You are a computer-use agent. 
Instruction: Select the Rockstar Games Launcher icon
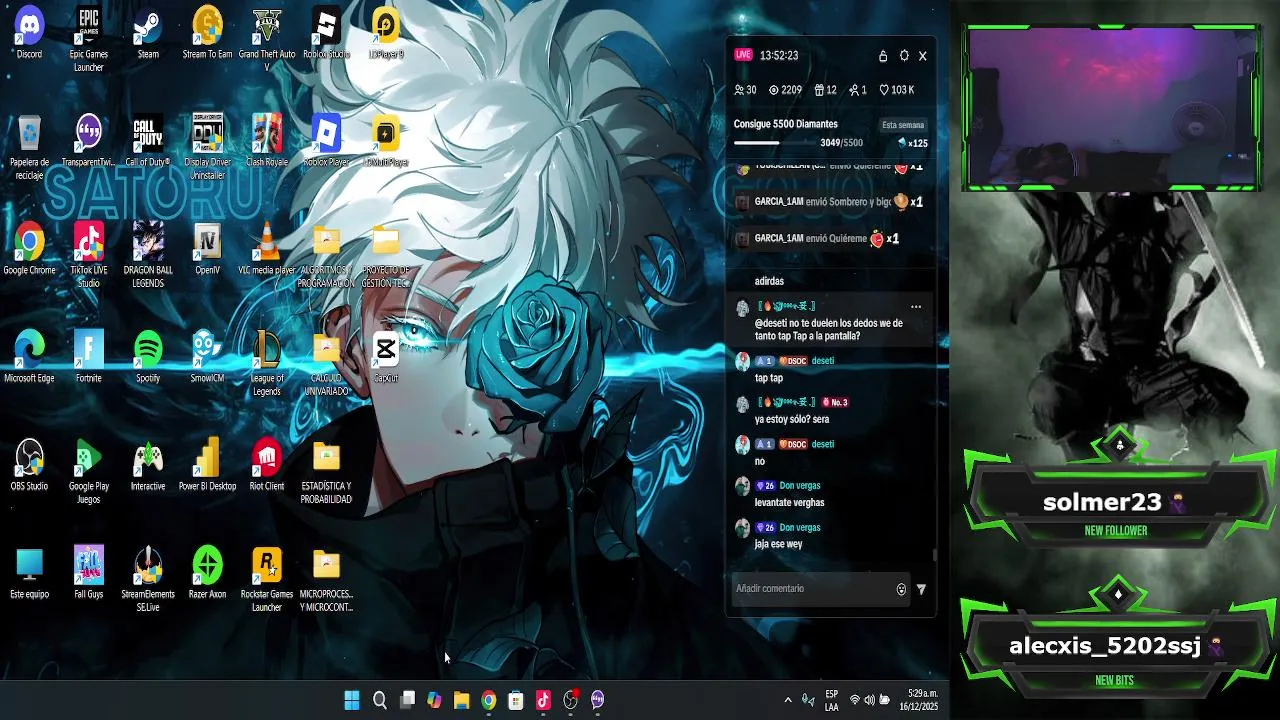tap(266, 579)
